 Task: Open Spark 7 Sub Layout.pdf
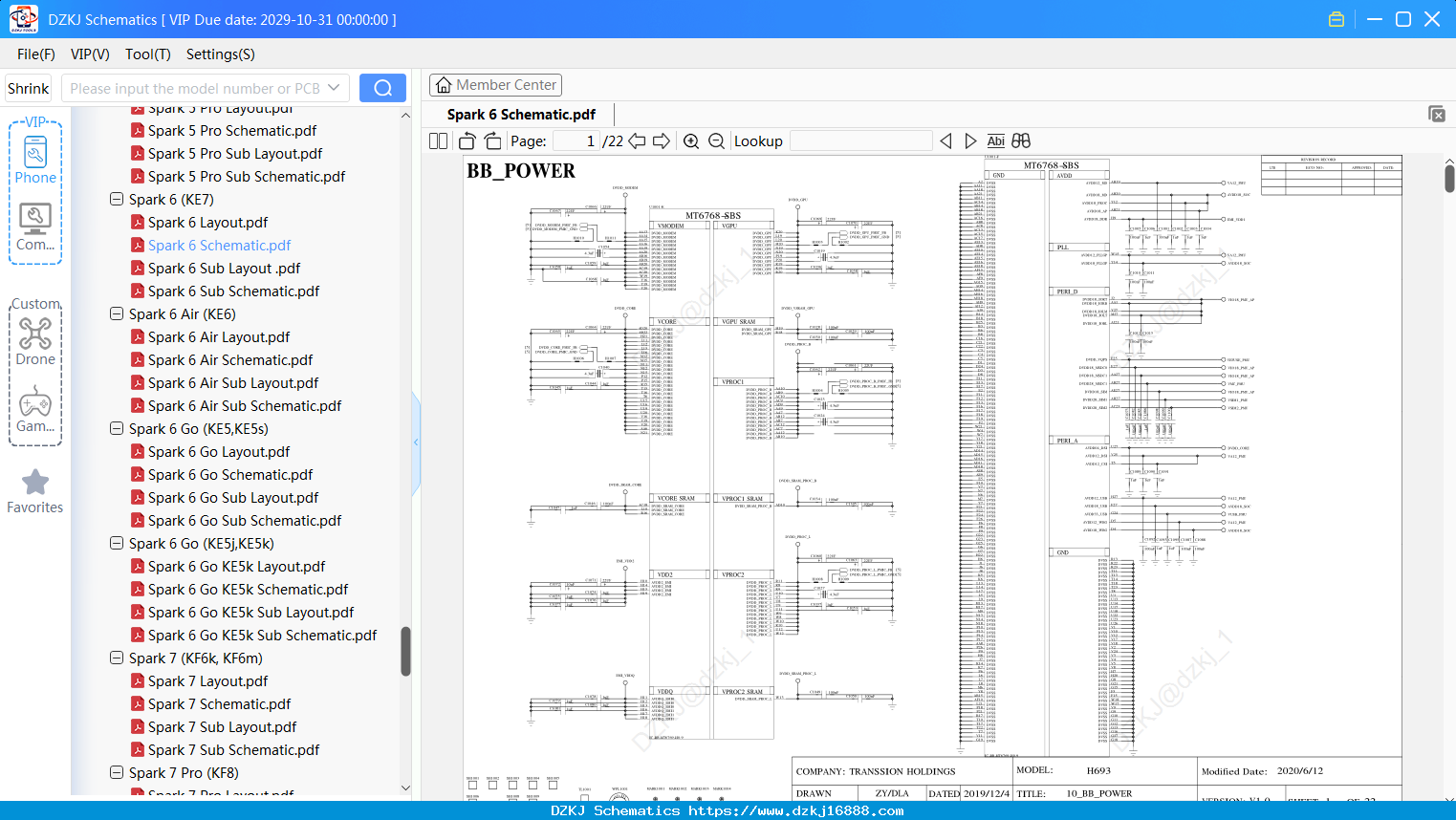pyautogui.click(x=223, y=727)
